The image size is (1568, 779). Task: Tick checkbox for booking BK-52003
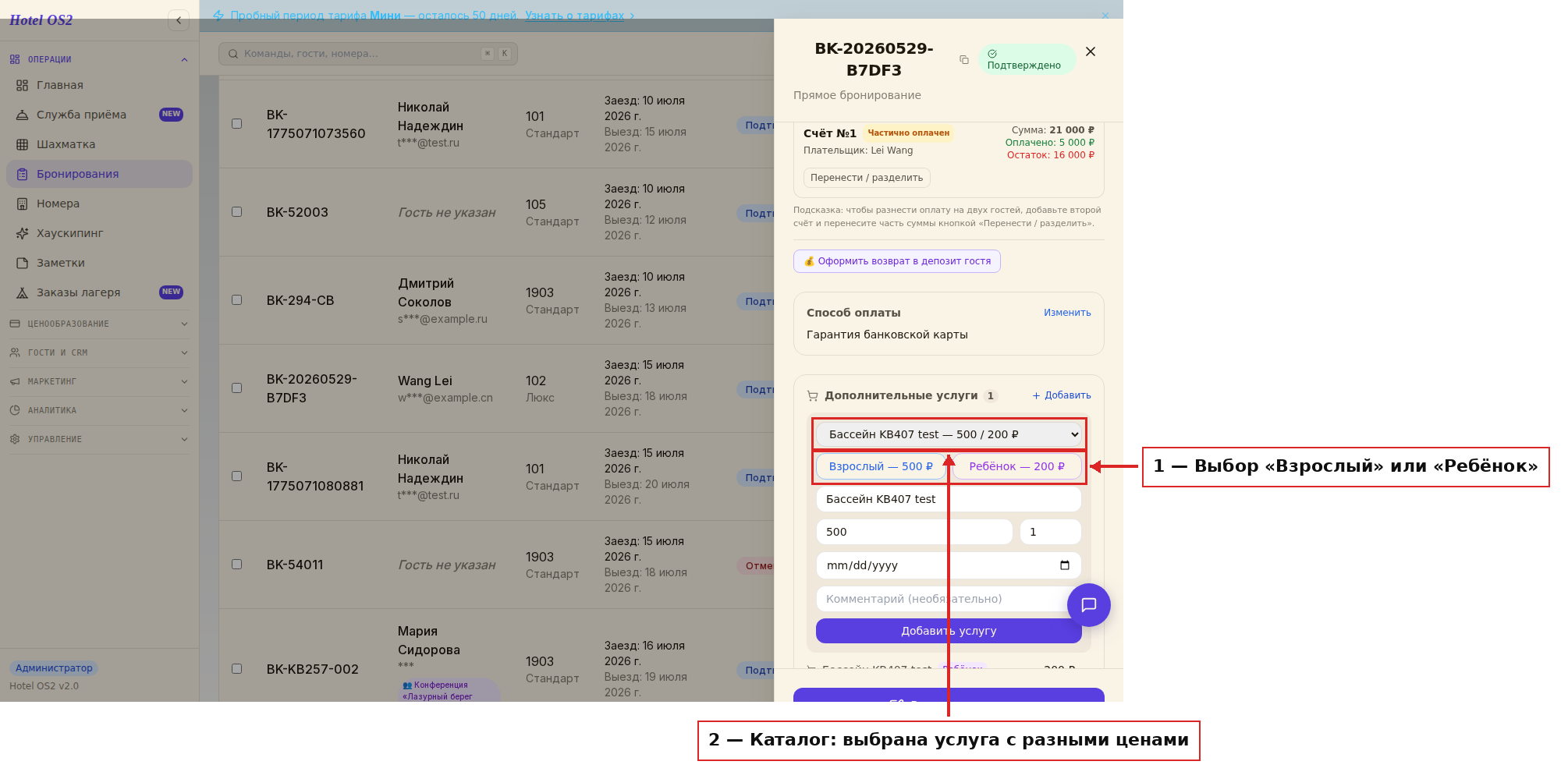pyautogui.click(x=237, y=212)
